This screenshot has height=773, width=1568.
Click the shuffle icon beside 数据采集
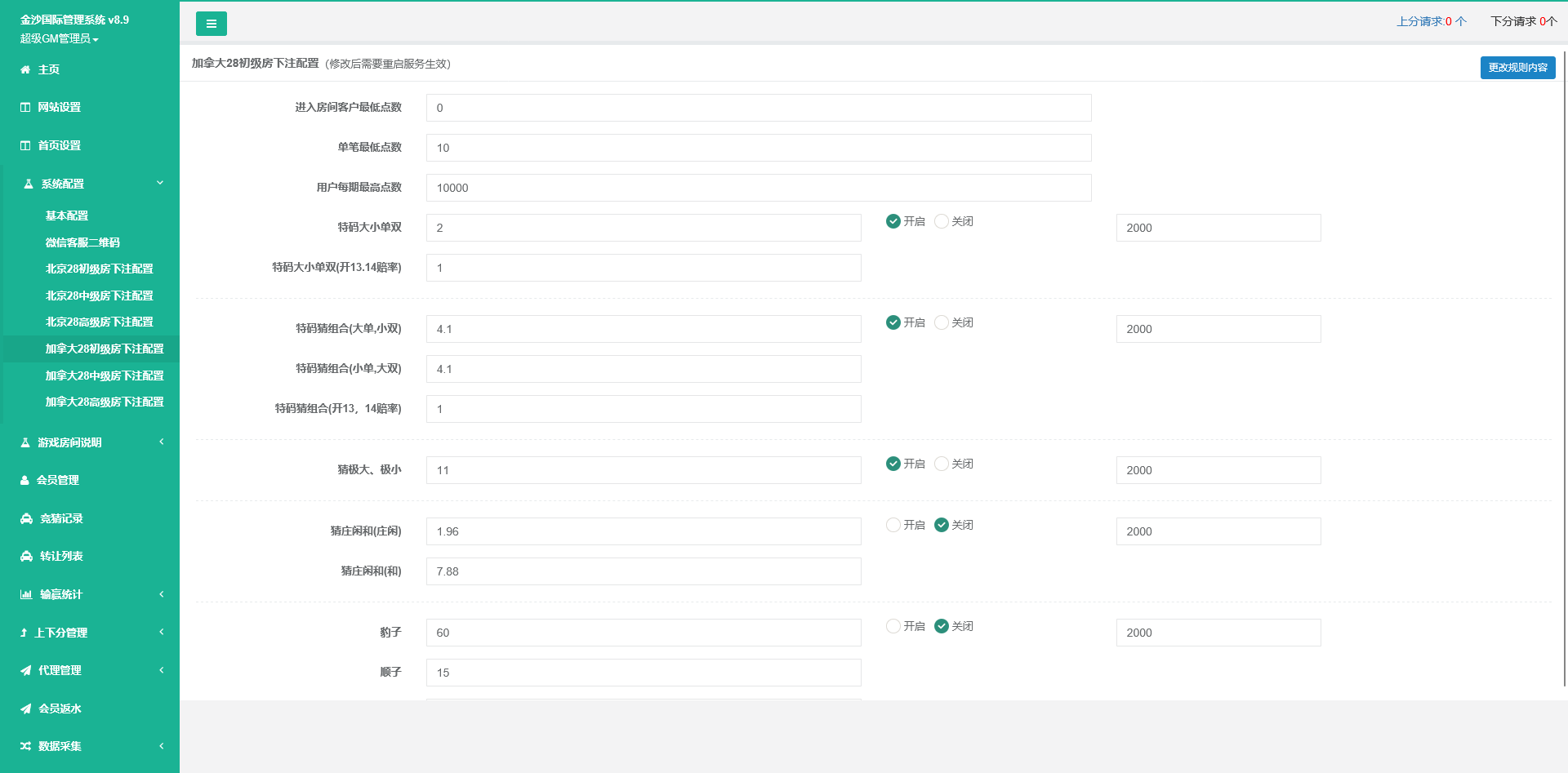click(x=26, y=747)
